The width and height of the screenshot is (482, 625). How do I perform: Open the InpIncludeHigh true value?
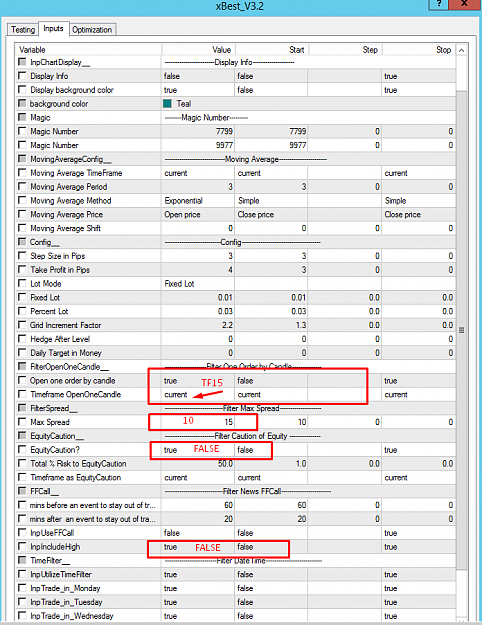point(171,547)
